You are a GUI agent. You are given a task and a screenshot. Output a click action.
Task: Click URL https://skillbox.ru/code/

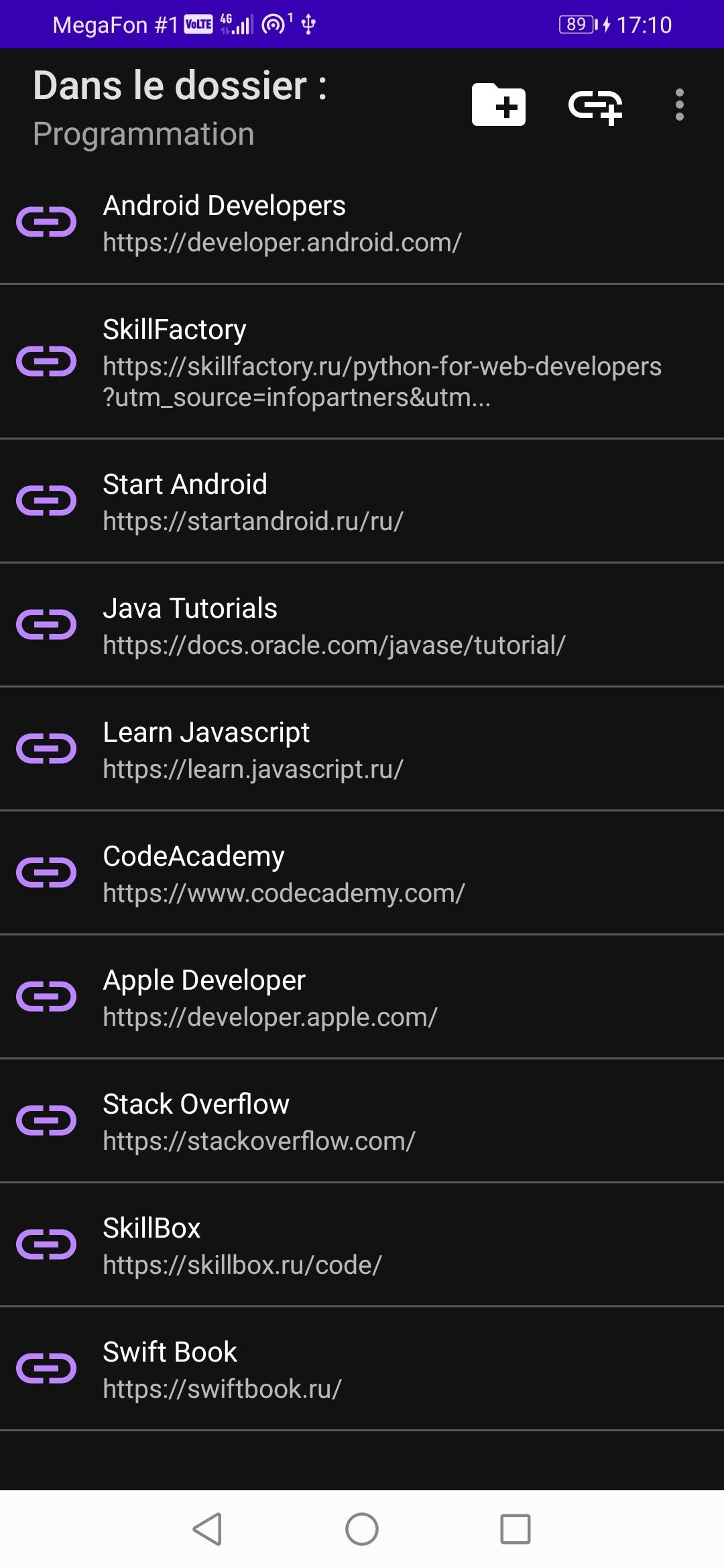click(242, 1265)
